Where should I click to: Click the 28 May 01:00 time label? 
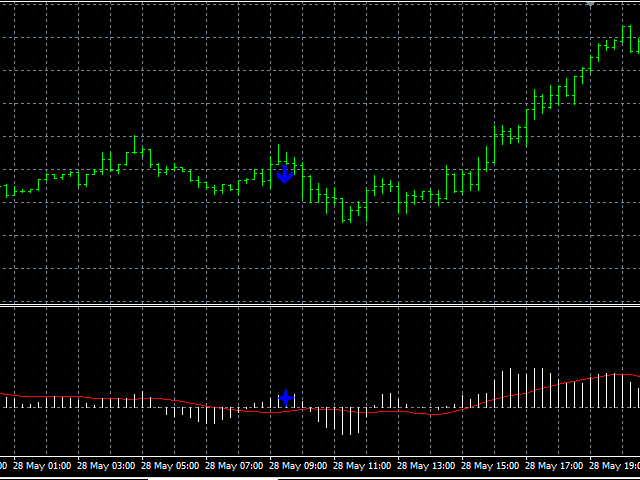pyautogui.click(x=42, y=466)
